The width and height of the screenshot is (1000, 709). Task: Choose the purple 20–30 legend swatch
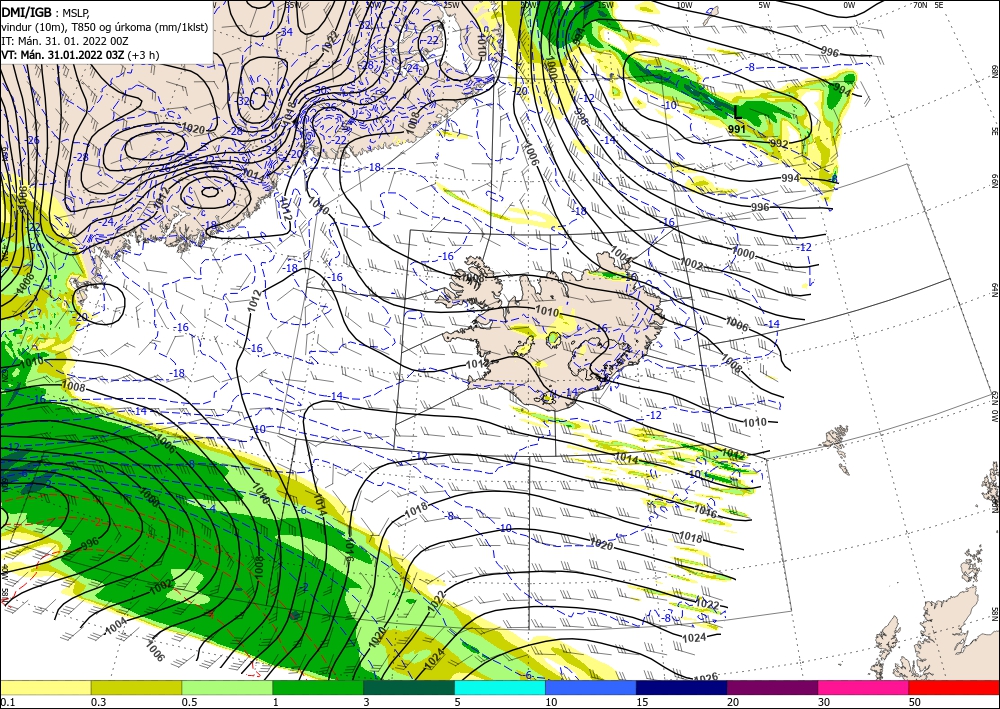[x=772, y=688]
